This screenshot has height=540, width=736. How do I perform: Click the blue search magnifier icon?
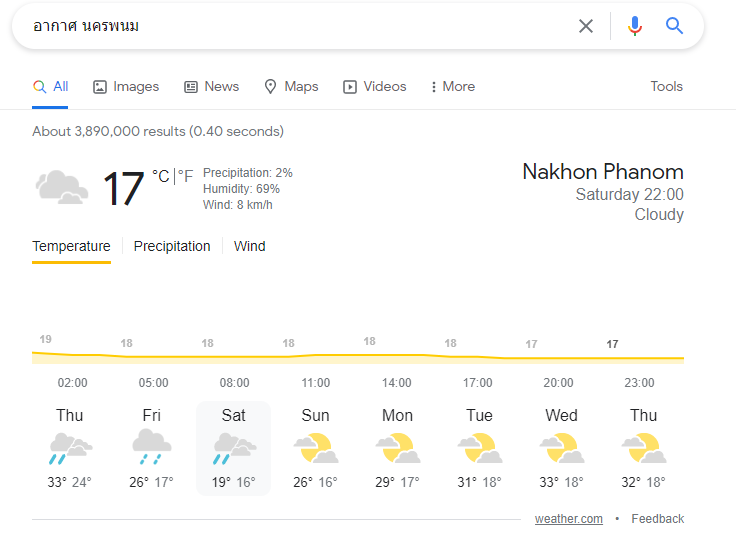[x=675, y=26]
